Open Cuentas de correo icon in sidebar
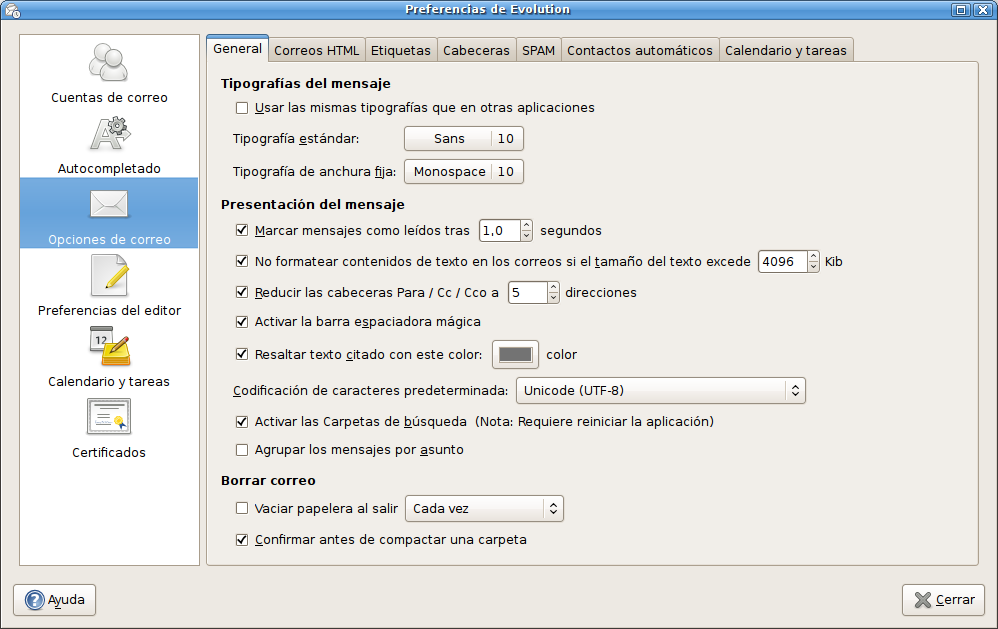 coord(109,62)
